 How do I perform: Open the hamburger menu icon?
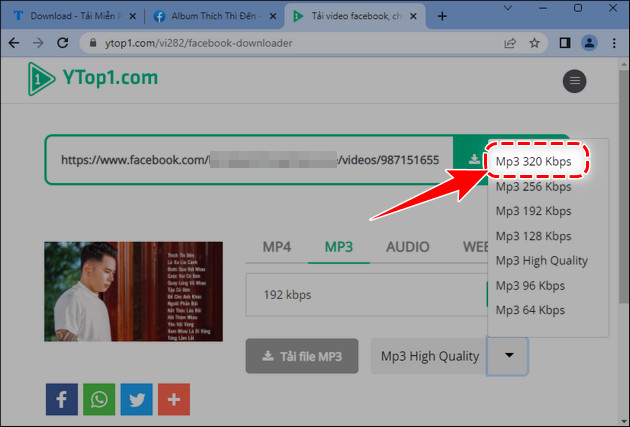click(575, 82)
